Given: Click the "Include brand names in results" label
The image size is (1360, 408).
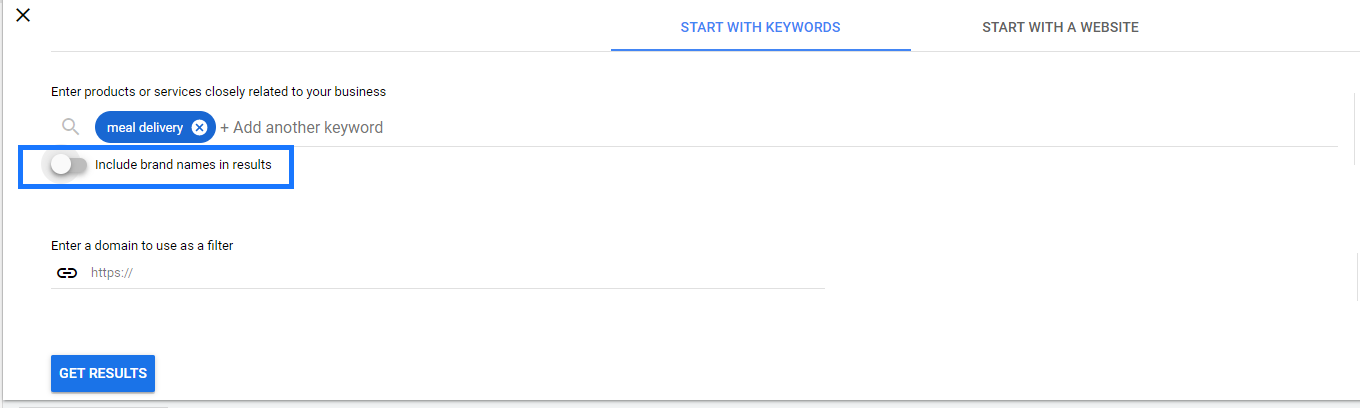Looking at the screenshot, I should [x=183, y=165].
